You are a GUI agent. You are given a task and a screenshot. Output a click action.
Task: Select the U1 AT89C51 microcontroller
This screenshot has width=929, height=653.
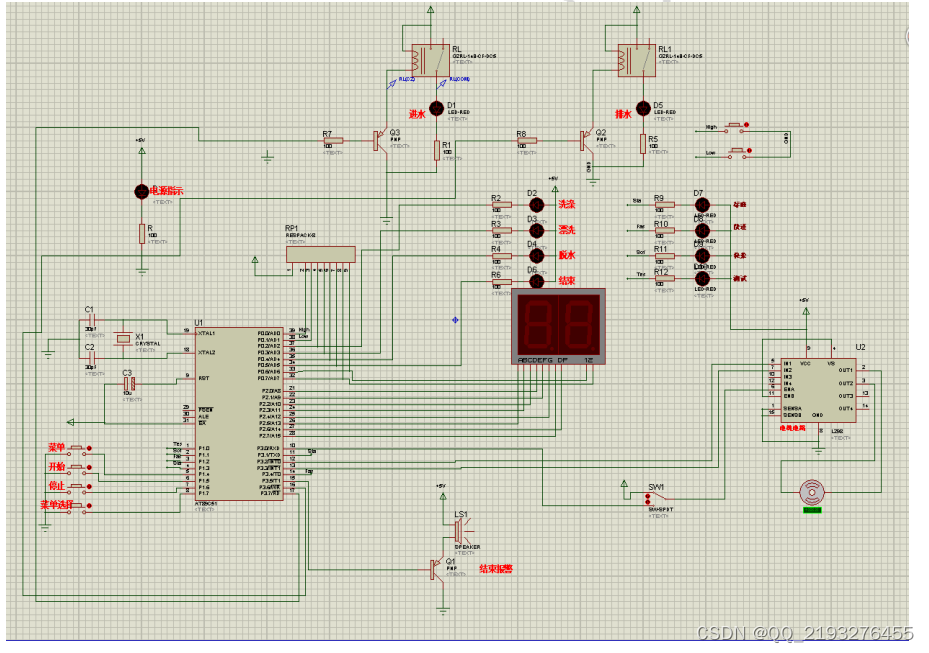pos(239,414)
